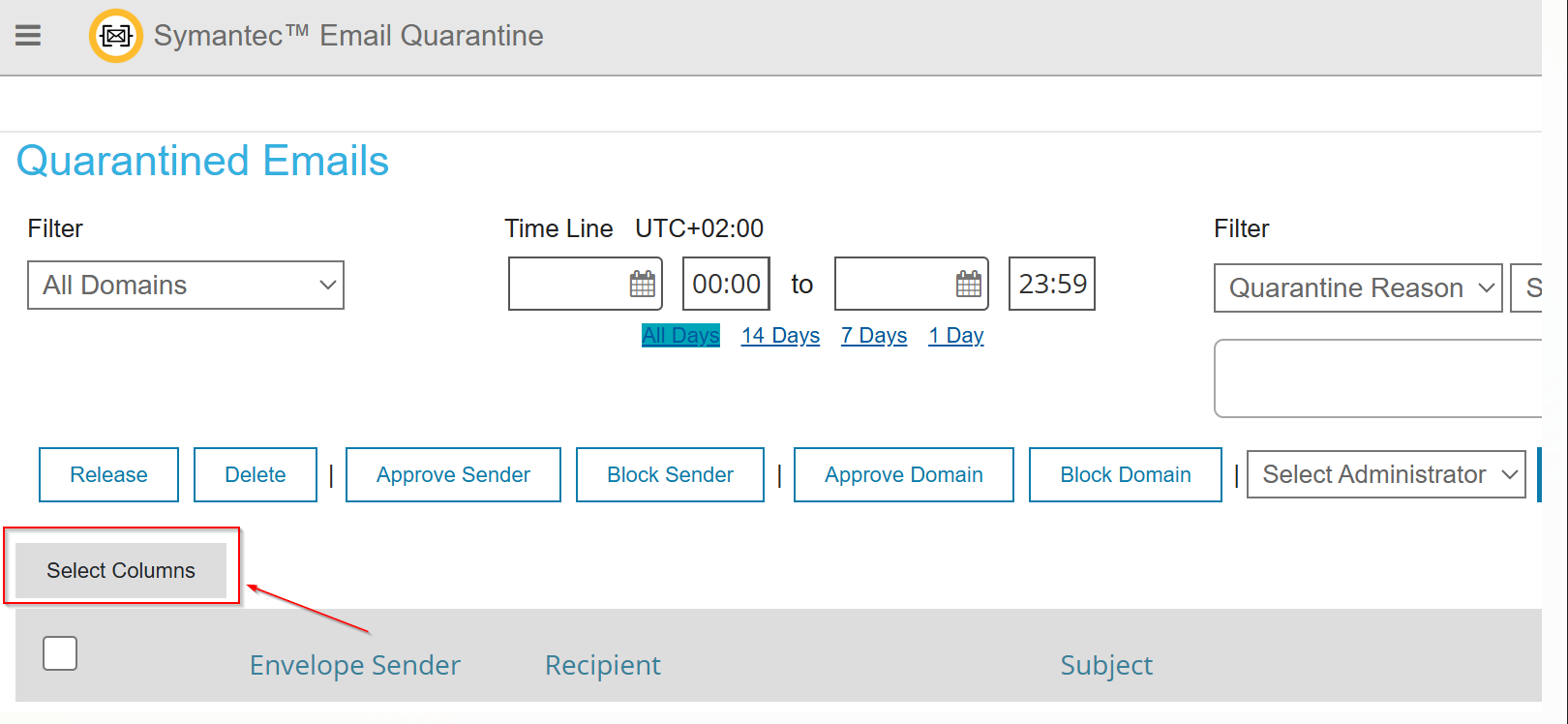The image size is (1568, 724).
Task: Click the Approve Domain button
Action: [904, 474]
